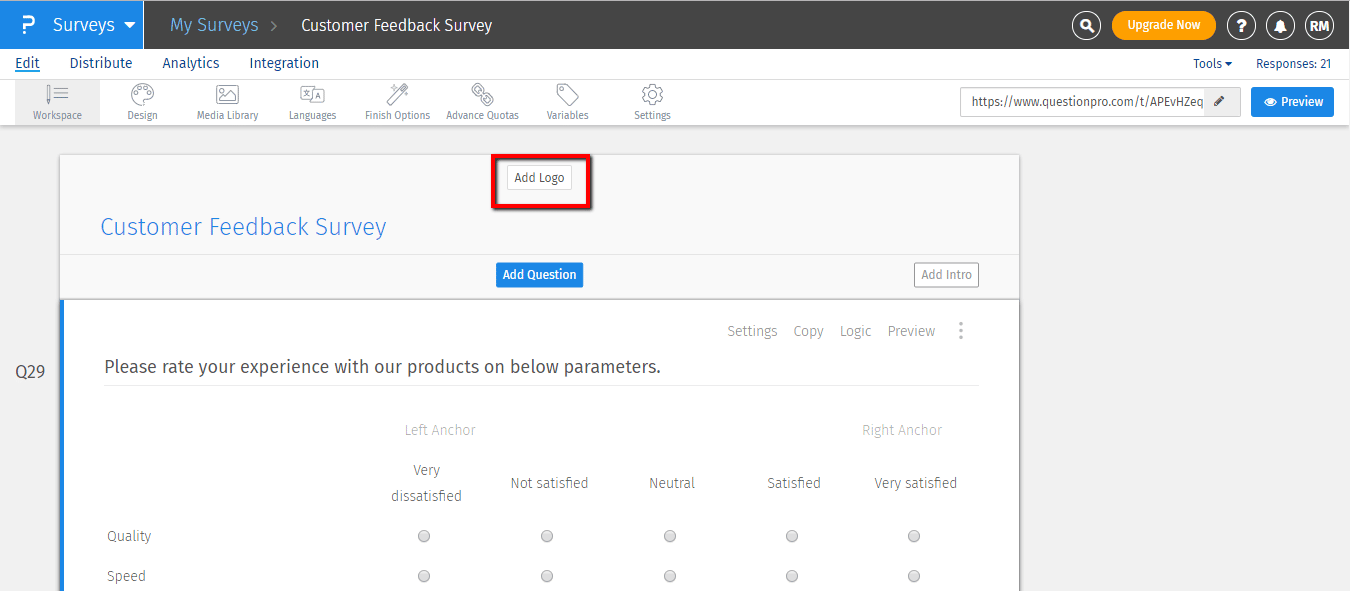Open Q29 more options kebab menu
This screenshot has width=1350, height=591.
pos(961,331)
